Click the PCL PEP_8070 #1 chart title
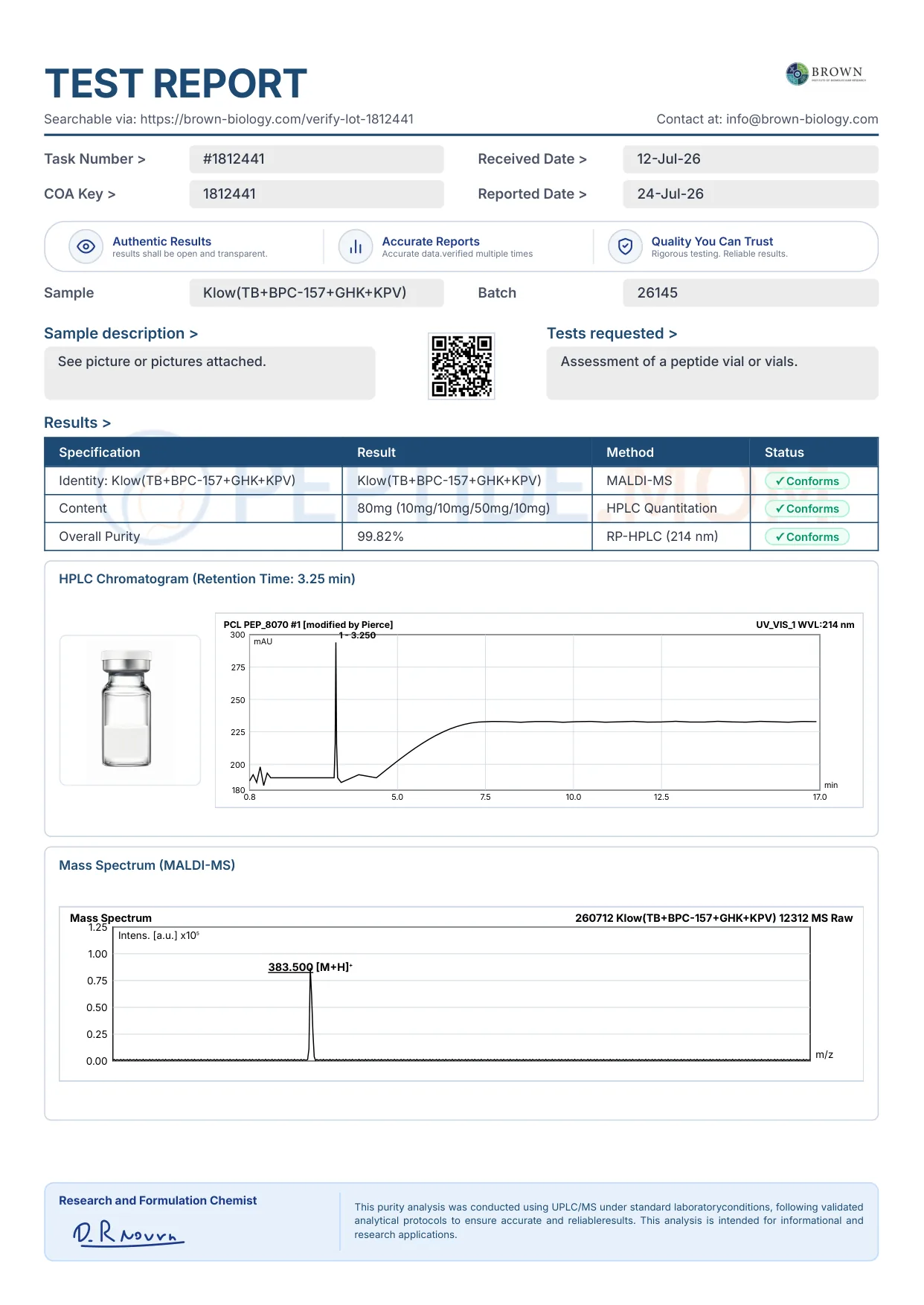This screenshot has height=1305, width=924. click(x=308, y=625)
